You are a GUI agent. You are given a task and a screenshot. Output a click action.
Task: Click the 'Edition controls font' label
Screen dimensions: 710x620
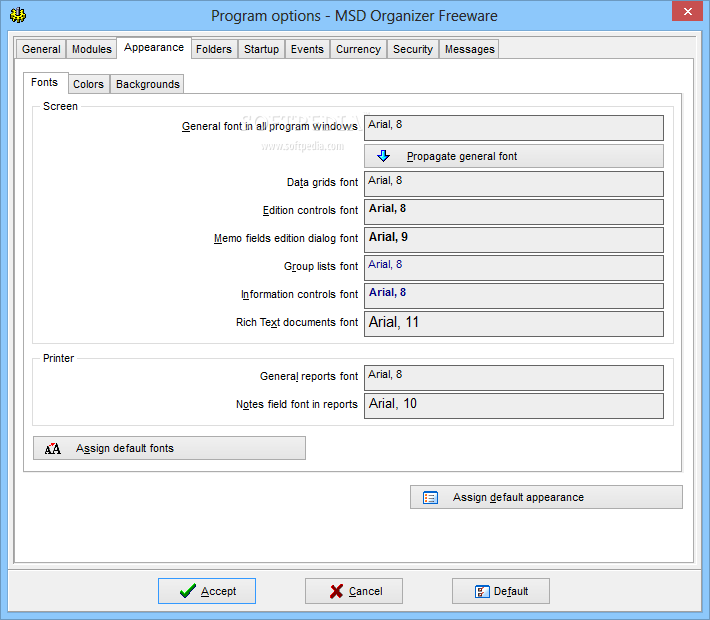click(x=311, y=211)
